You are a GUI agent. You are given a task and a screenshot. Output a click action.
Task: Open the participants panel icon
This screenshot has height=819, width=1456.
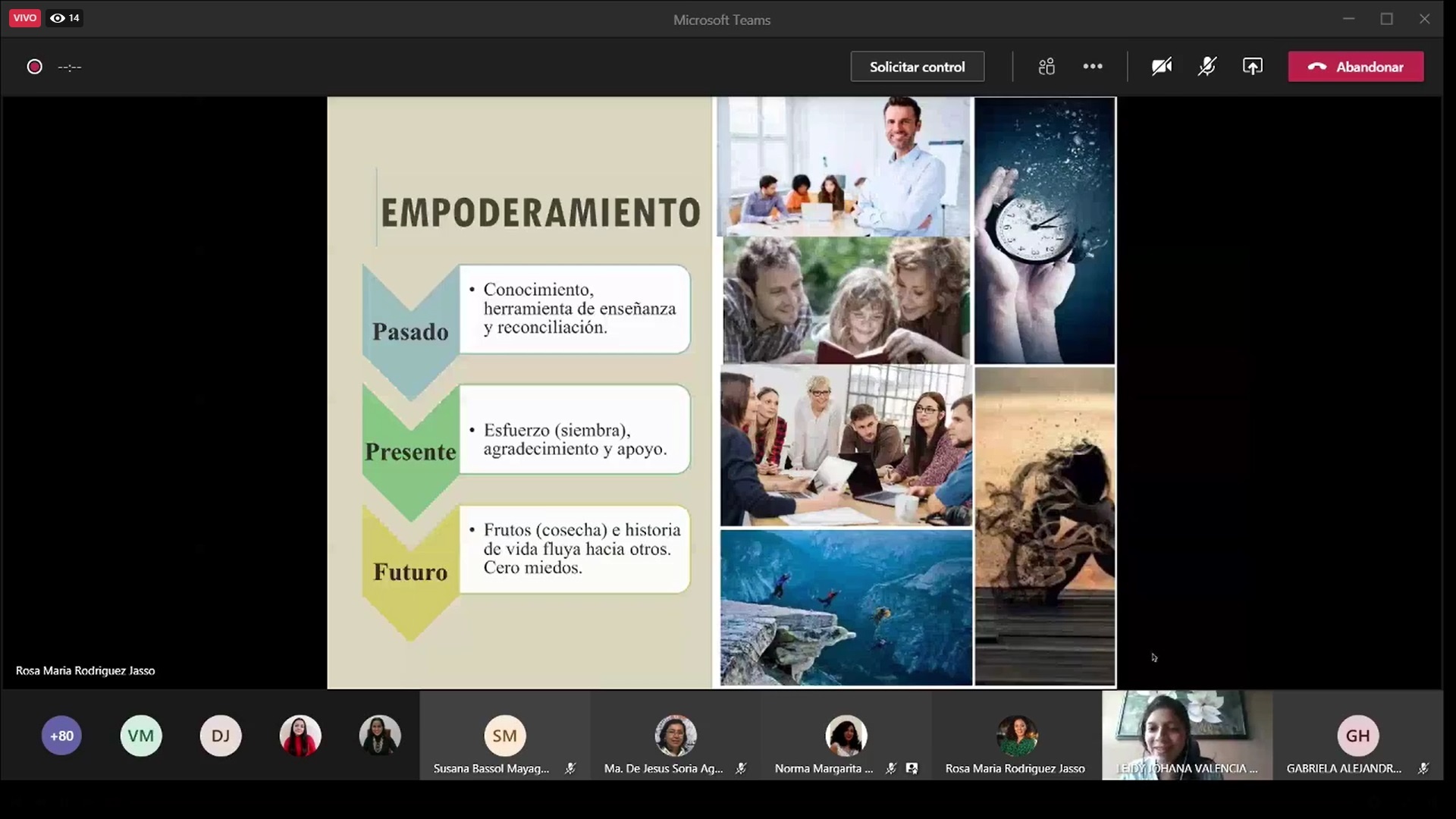point(1046,67)
